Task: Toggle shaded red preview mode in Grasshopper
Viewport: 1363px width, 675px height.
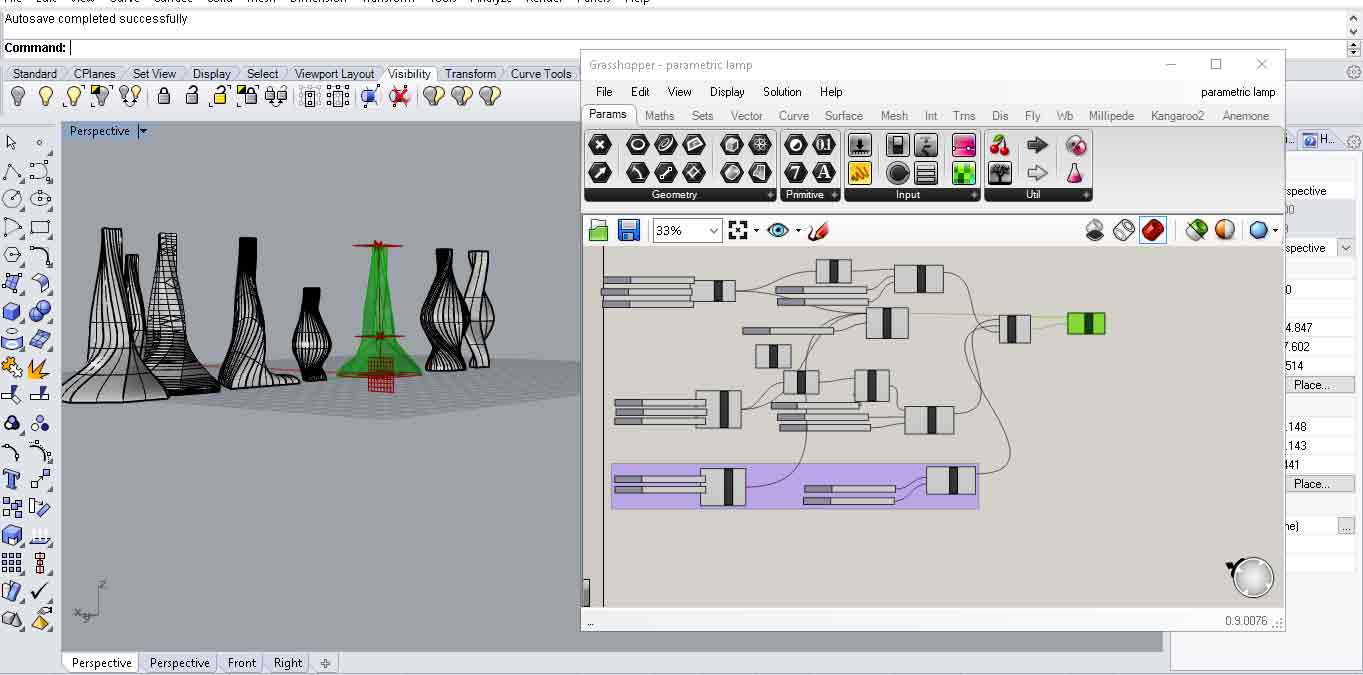Action: click(1153, 231)
